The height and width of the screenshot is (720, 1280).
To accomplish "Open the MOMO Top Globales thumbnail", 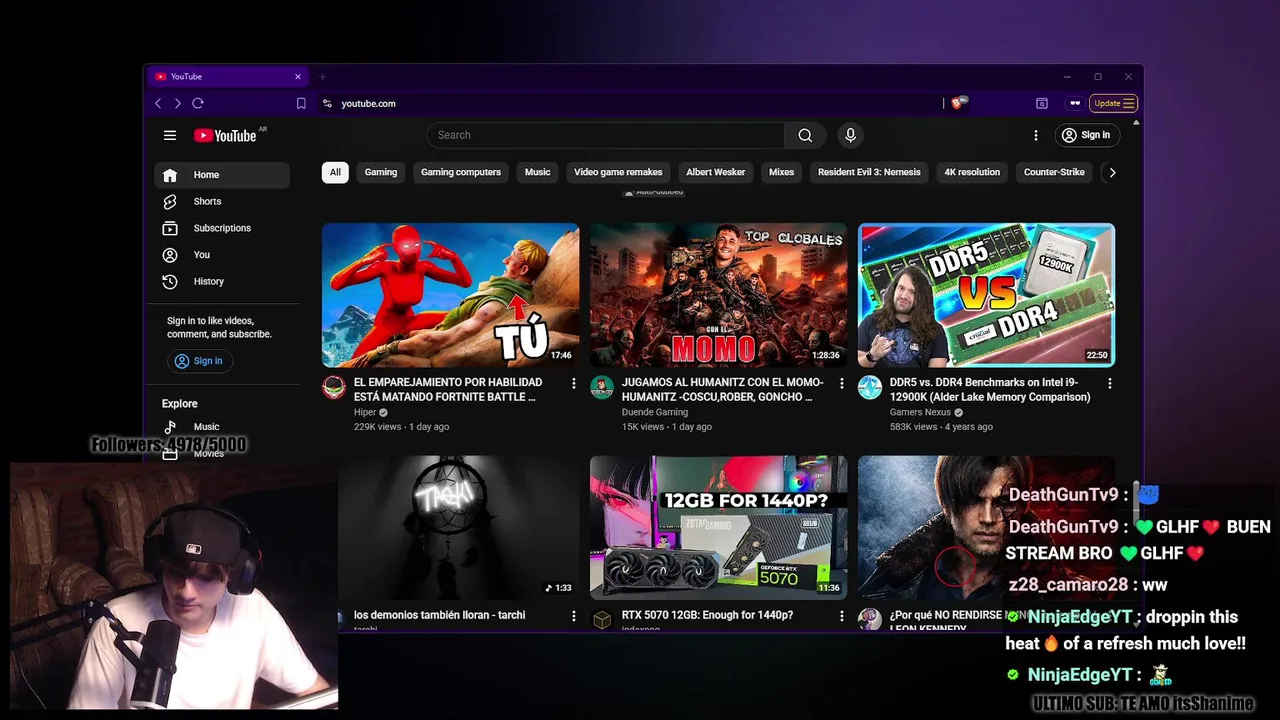I will 718,295.
